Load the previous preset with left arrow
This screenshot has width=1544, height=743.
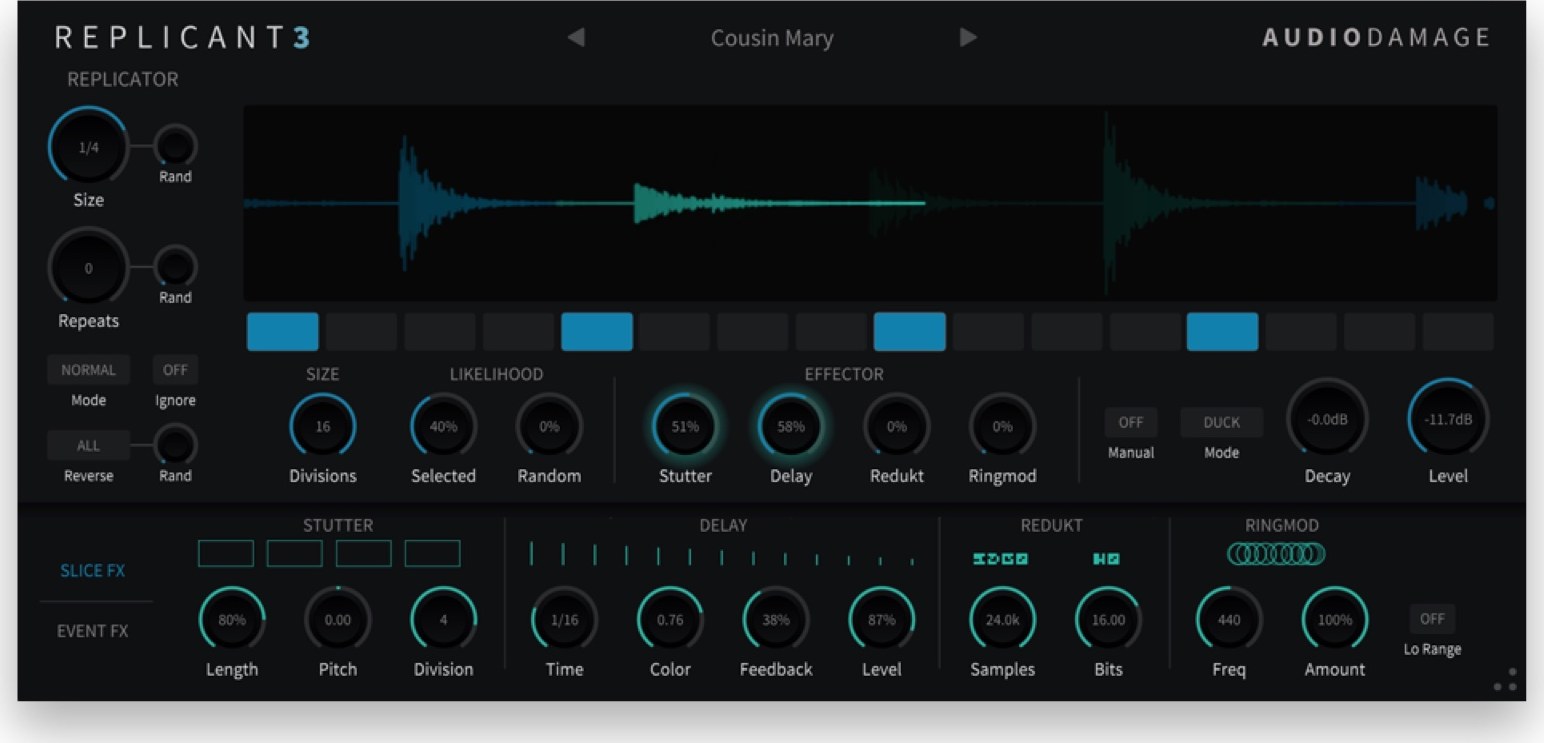576,38
